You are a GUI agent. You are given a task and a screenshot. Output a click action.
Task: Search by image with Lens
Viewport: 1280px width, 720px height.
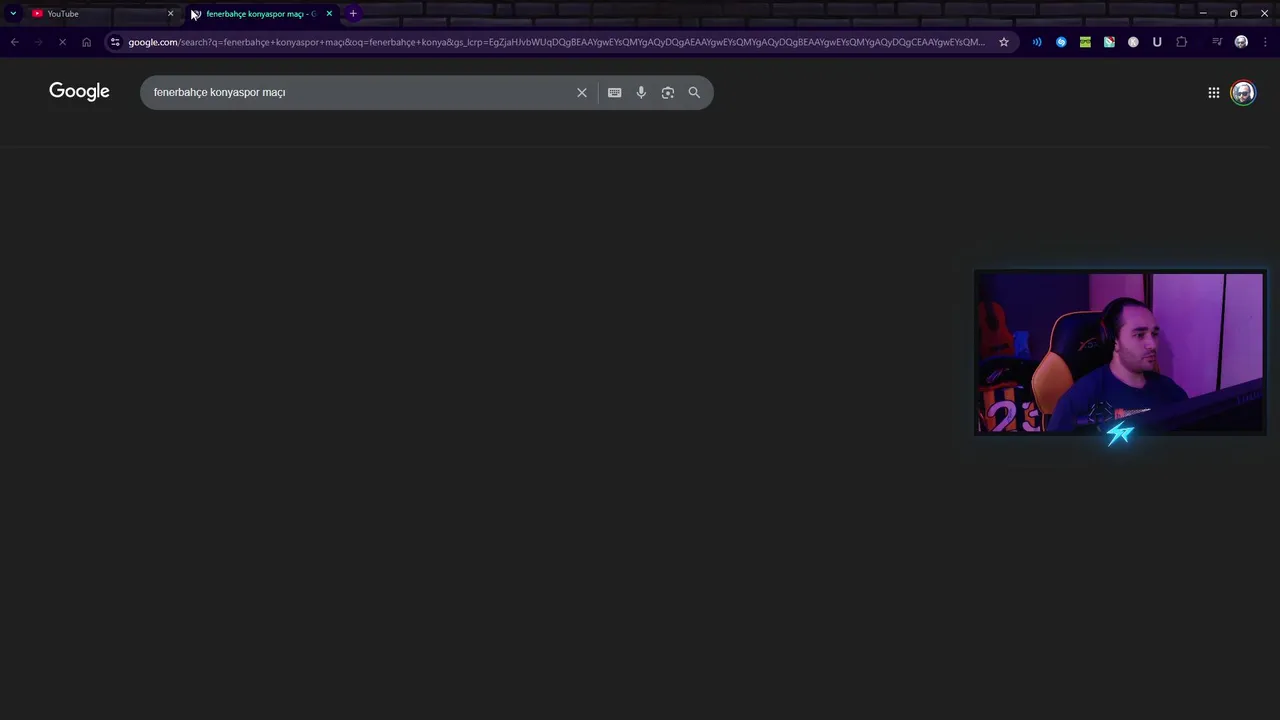pos(668,92)
